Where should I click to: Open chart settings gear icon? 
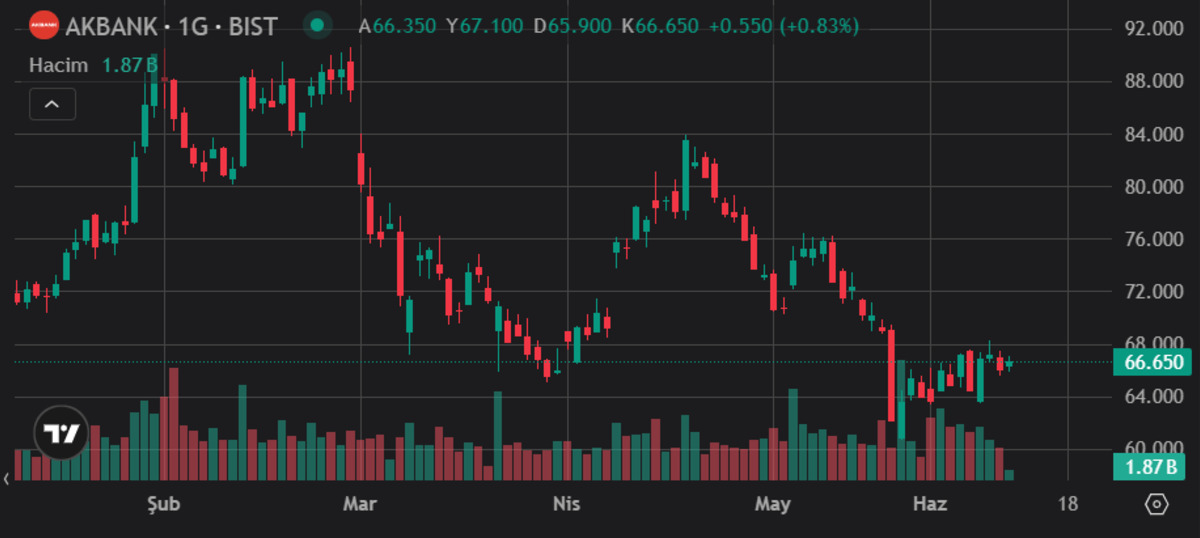[1157, 504]
